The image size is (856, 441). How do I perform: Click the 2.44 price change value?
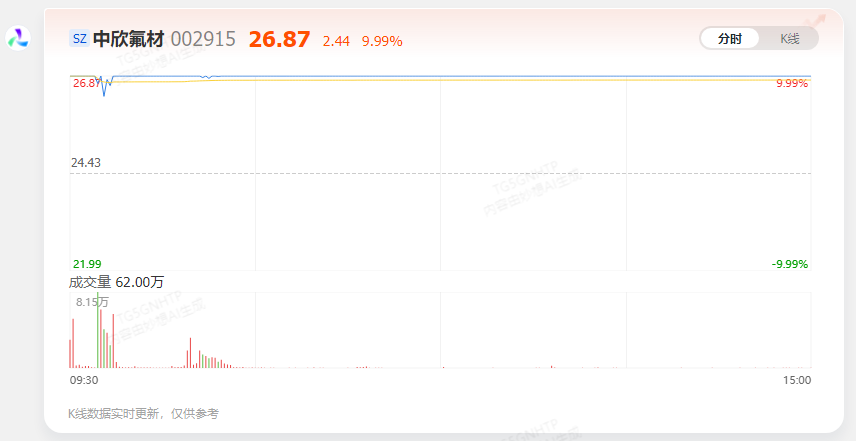point(336,41)
